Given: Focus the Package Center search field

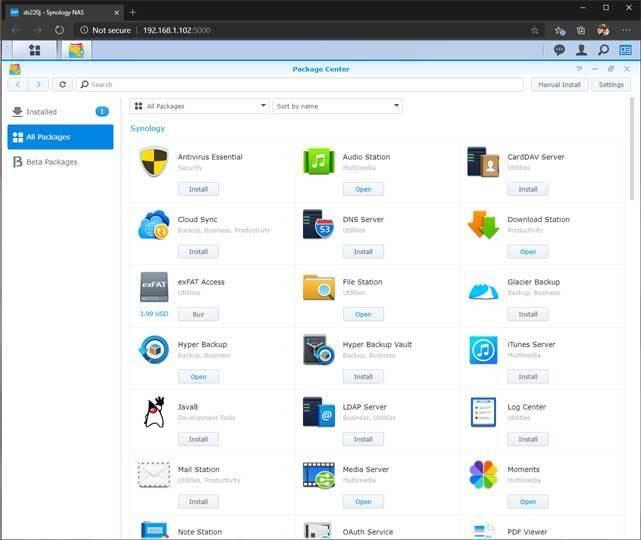Looking at the screenshot, I should click(x=300, y=85).
